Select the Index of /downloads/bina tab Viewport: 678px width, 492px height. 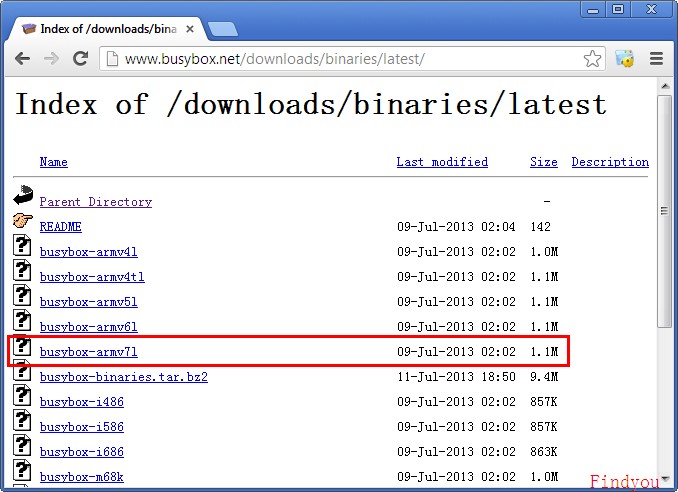108,29
